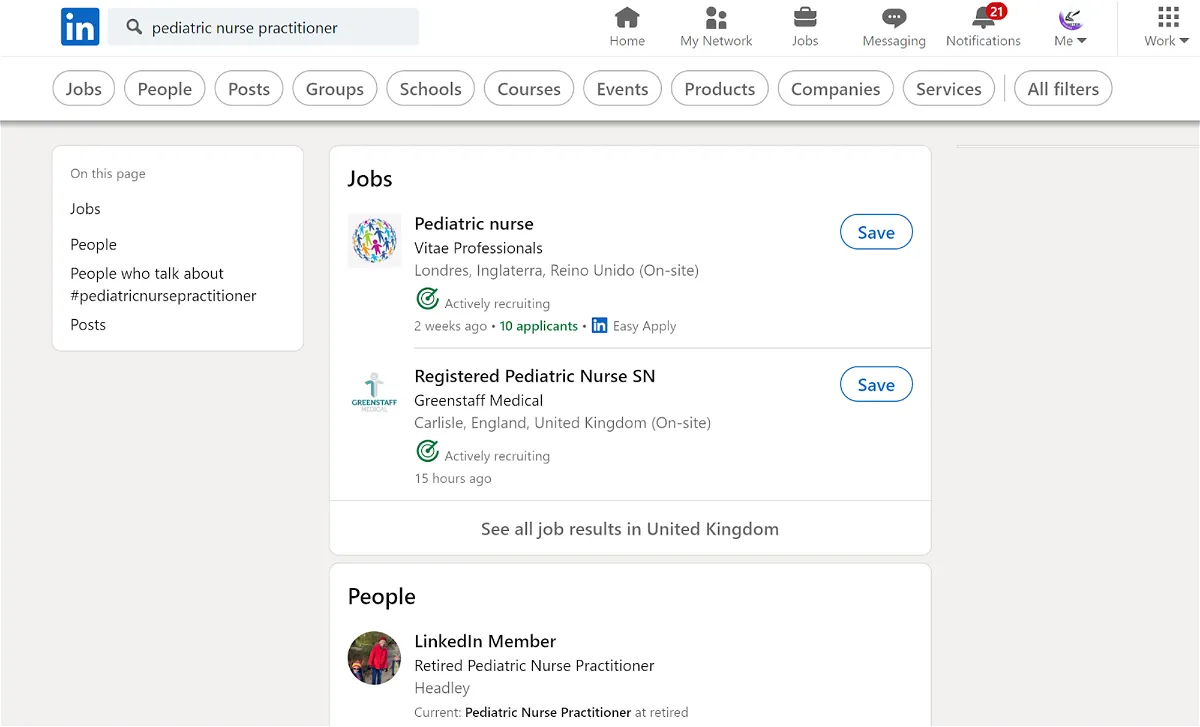Open the Home icon in navigation
This screenshot has height=727, width=1200.
pyautogui.click(x=627, y=17)
